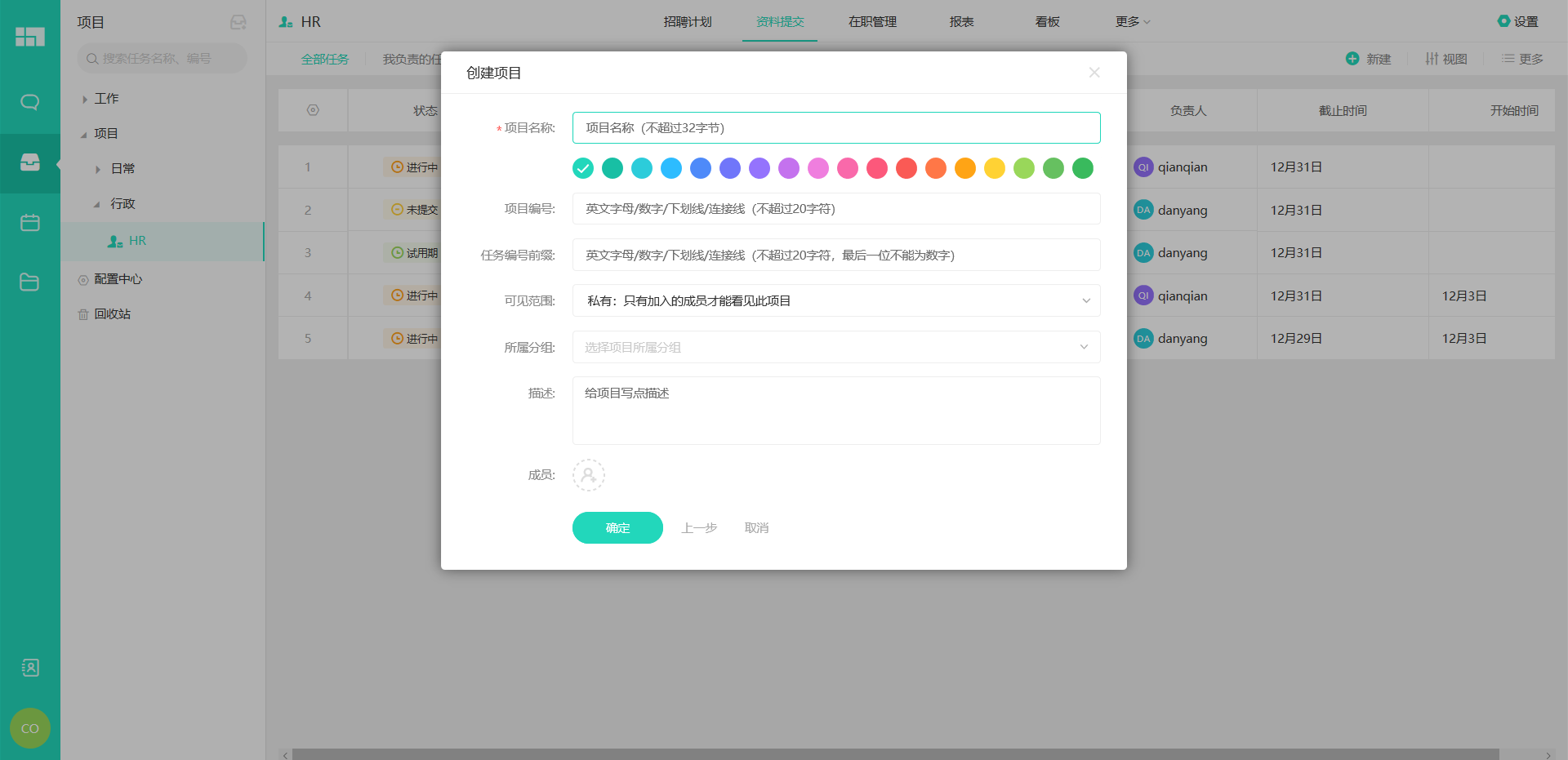Click the CO user avatar

coord(30,728)
